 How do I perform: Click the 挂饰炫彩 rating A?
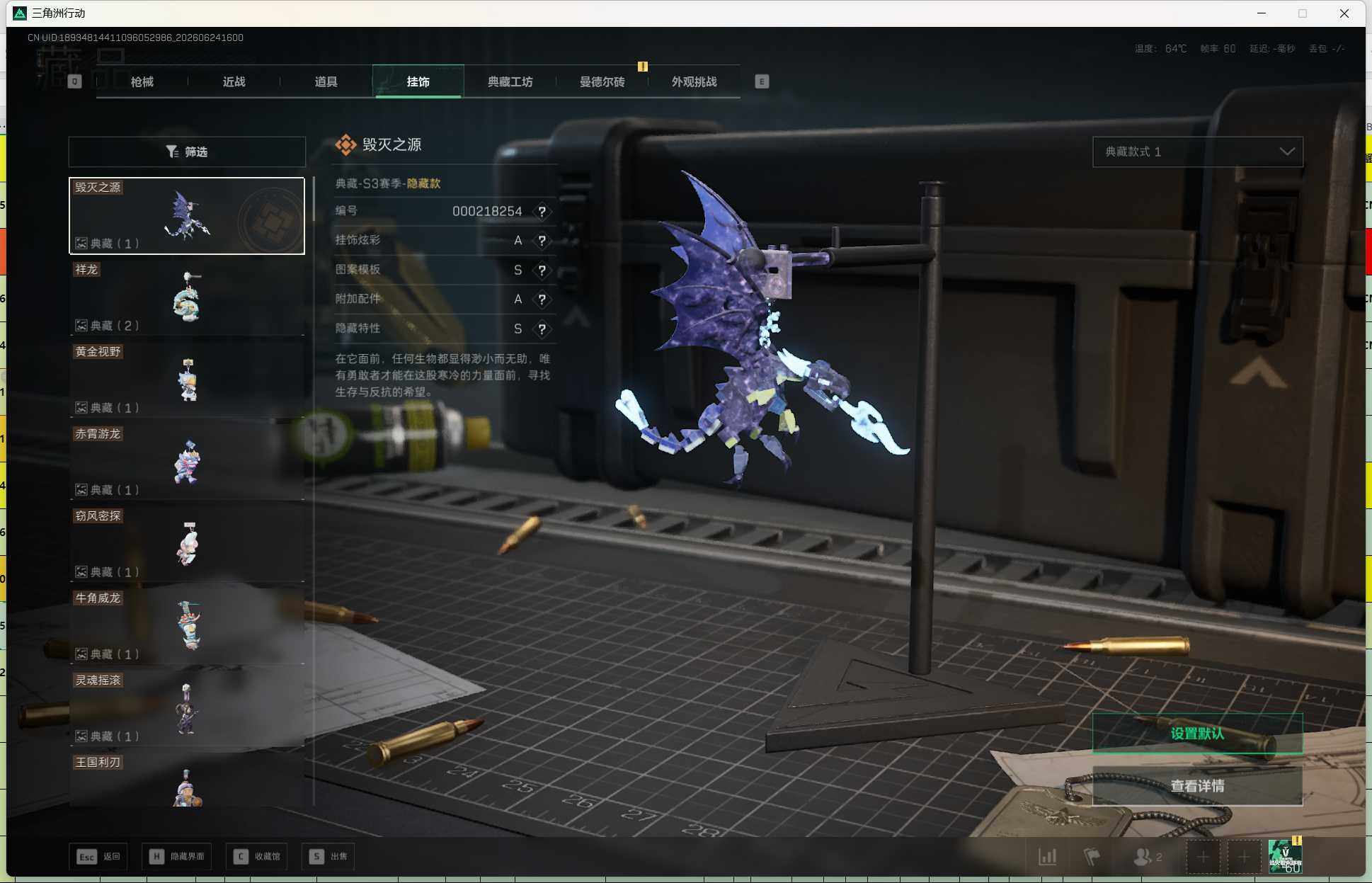518,241
